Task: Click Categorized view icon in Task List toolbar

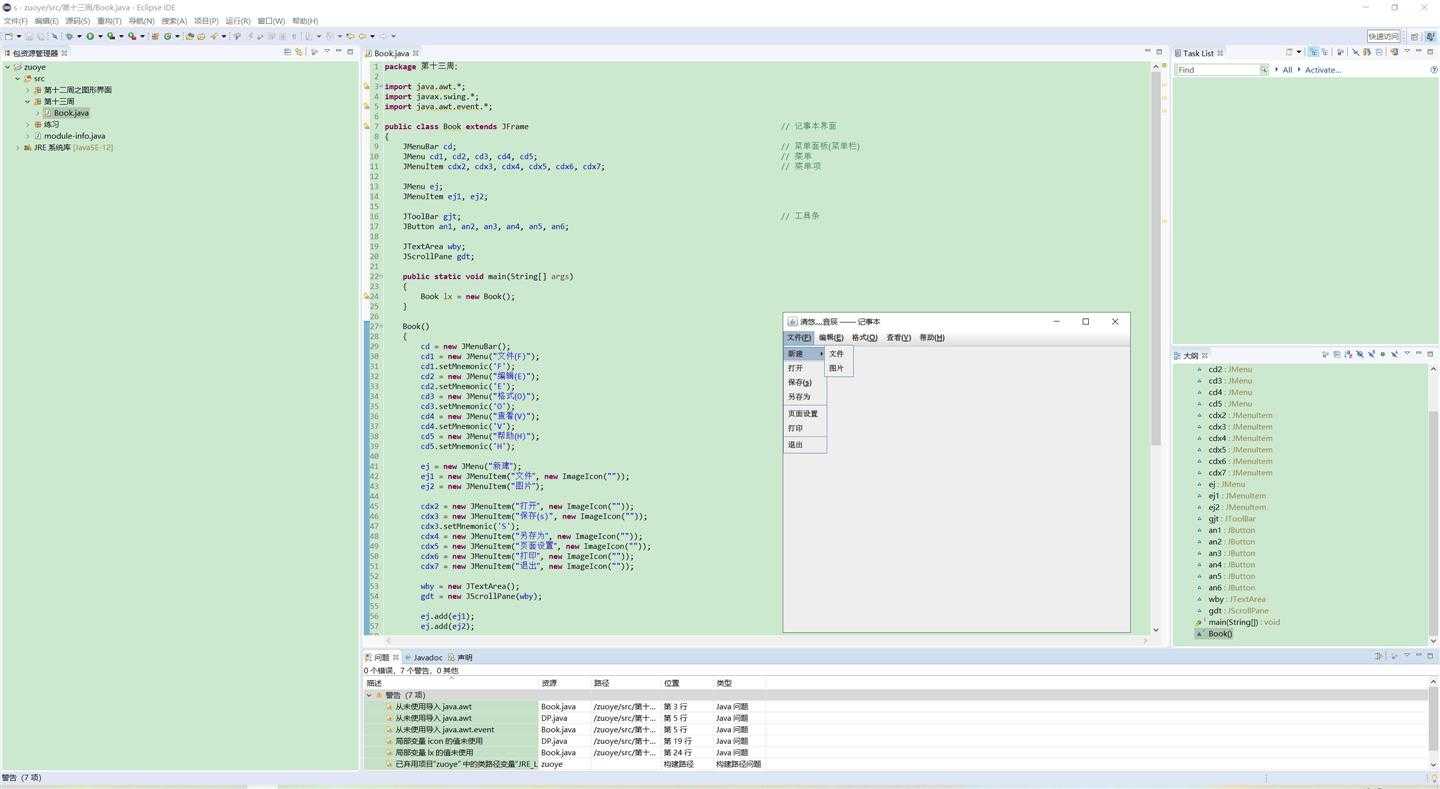Action: [x=1314, y=52]
